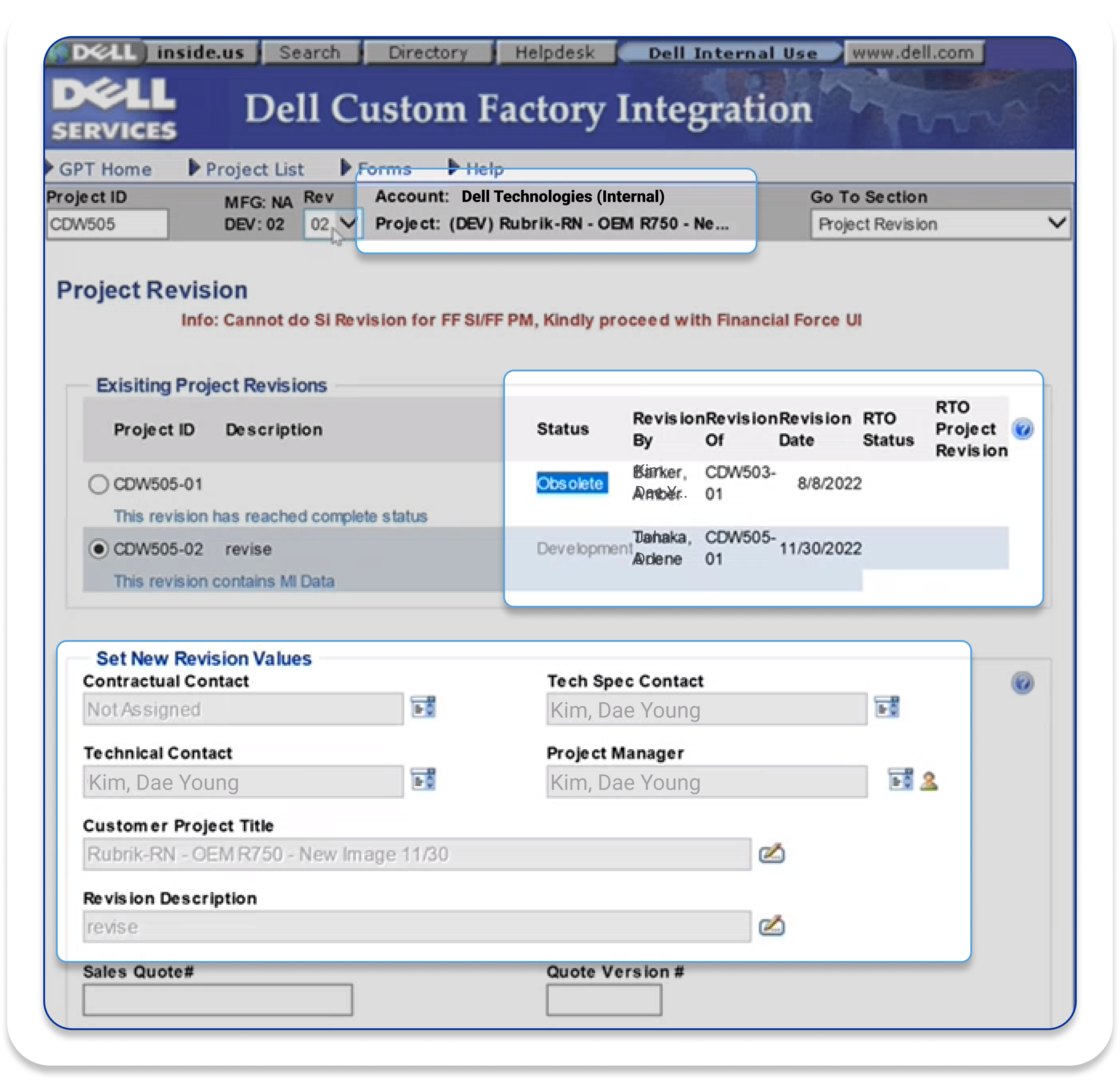Open contact picker beside Contractual Contact field

point(424,707)
